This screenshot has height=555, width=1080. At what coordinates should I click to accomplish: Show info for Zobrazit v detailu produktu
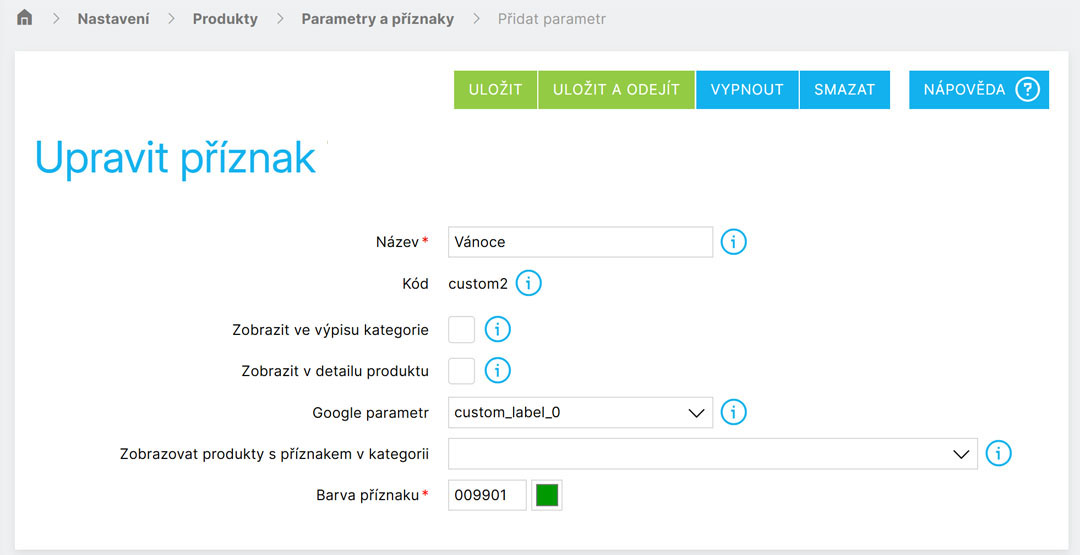click(498, 371)
